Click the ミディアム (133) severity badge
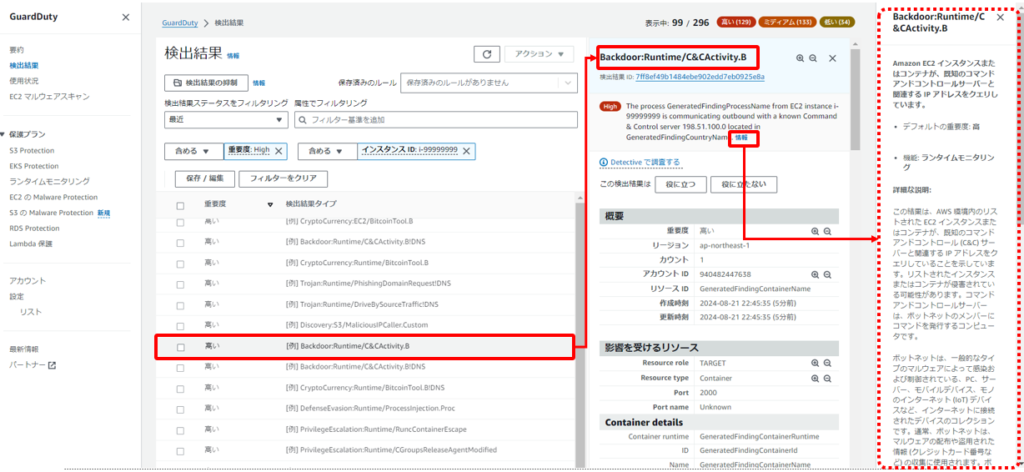This screenshot has width=1024, height=472. [788, 22]
